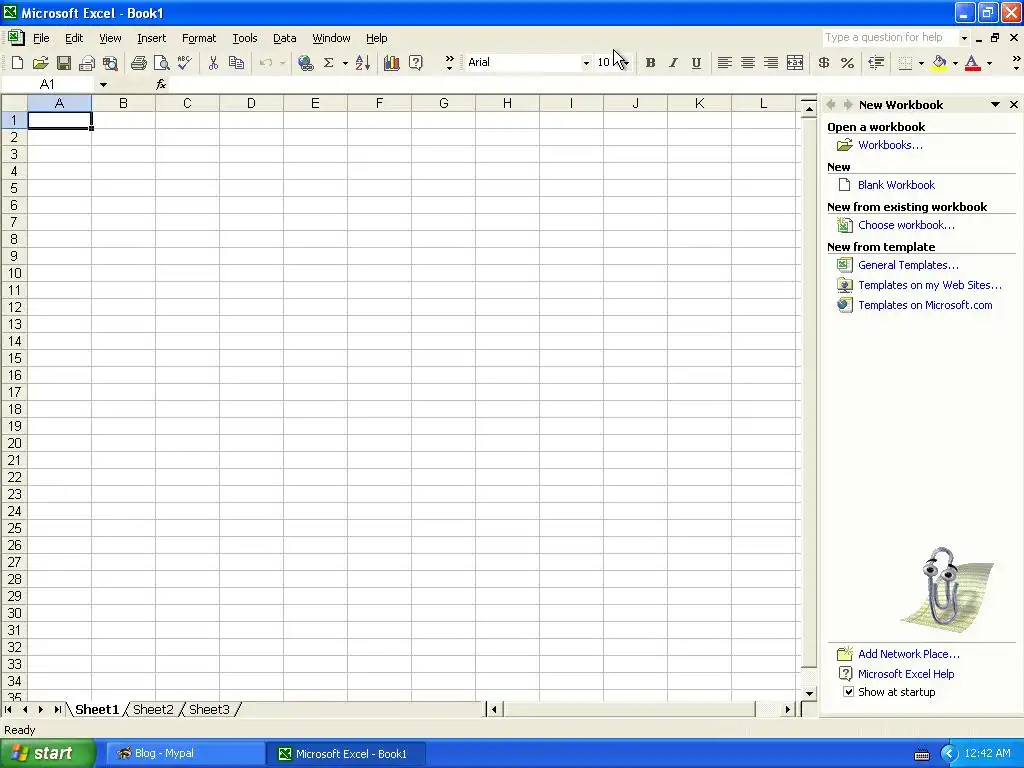
Task: Open the Fill Color palette dropdown arrow
Action: click(955, 63)
